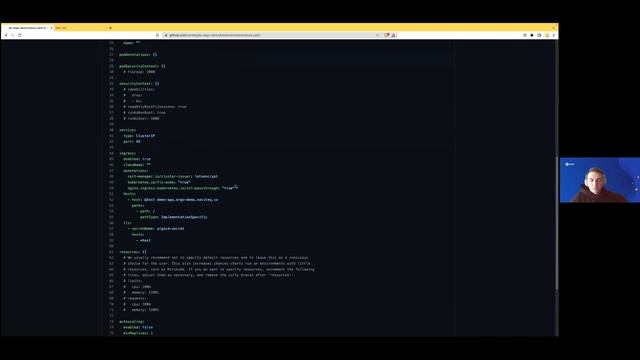Click the "# readOnlyRootFilesystem: true" comment
The width and height of the screenshot is (640, 360).
click(155, 107)
